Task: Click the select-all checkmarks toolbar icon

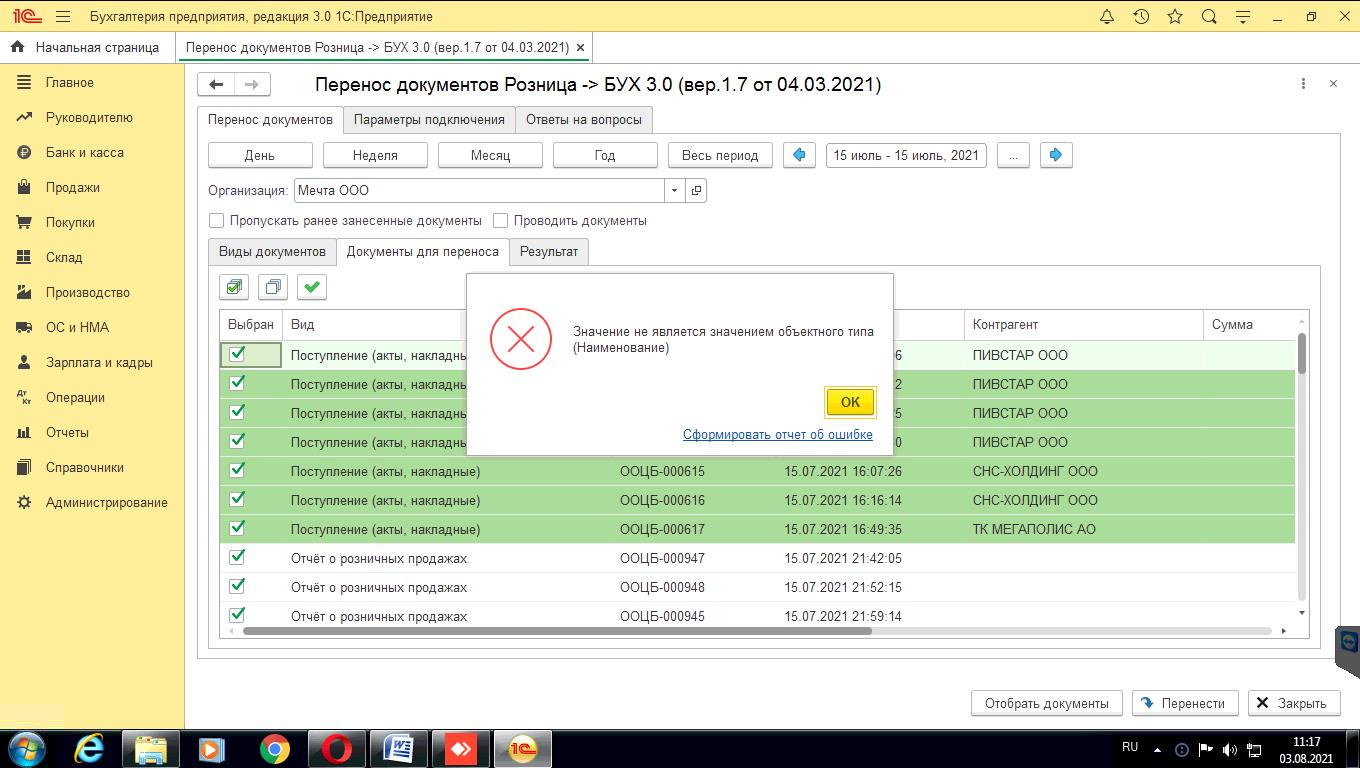Action: click(234, 287)
